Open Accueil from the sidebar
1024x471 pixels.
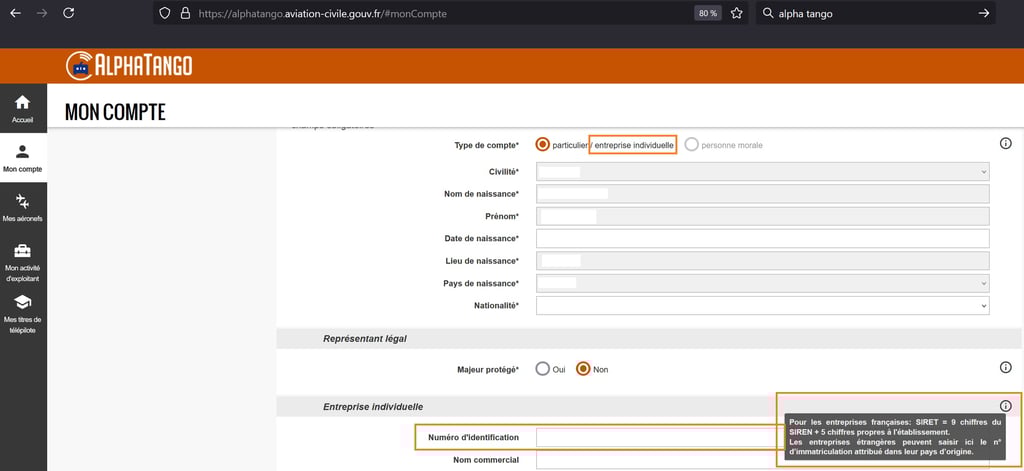[x=23, y=108]
